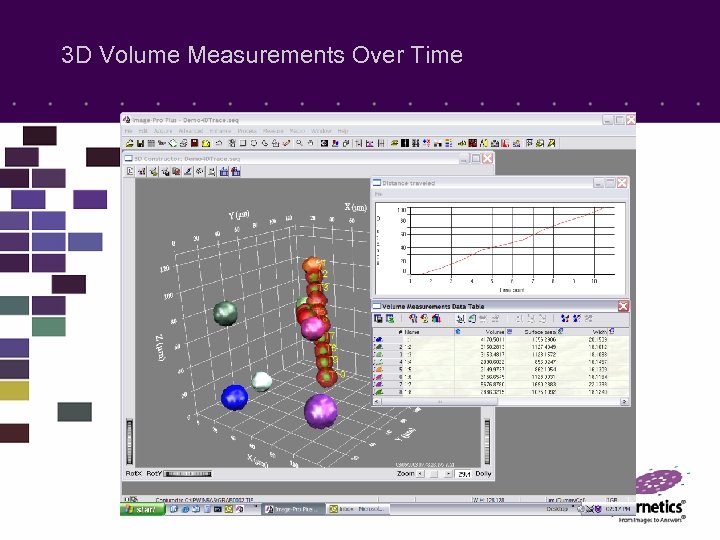Image resolution: width=720 pixels, height=540 pixels.
Task: Select row 5 with orange object icon
Action: (501, 370)
